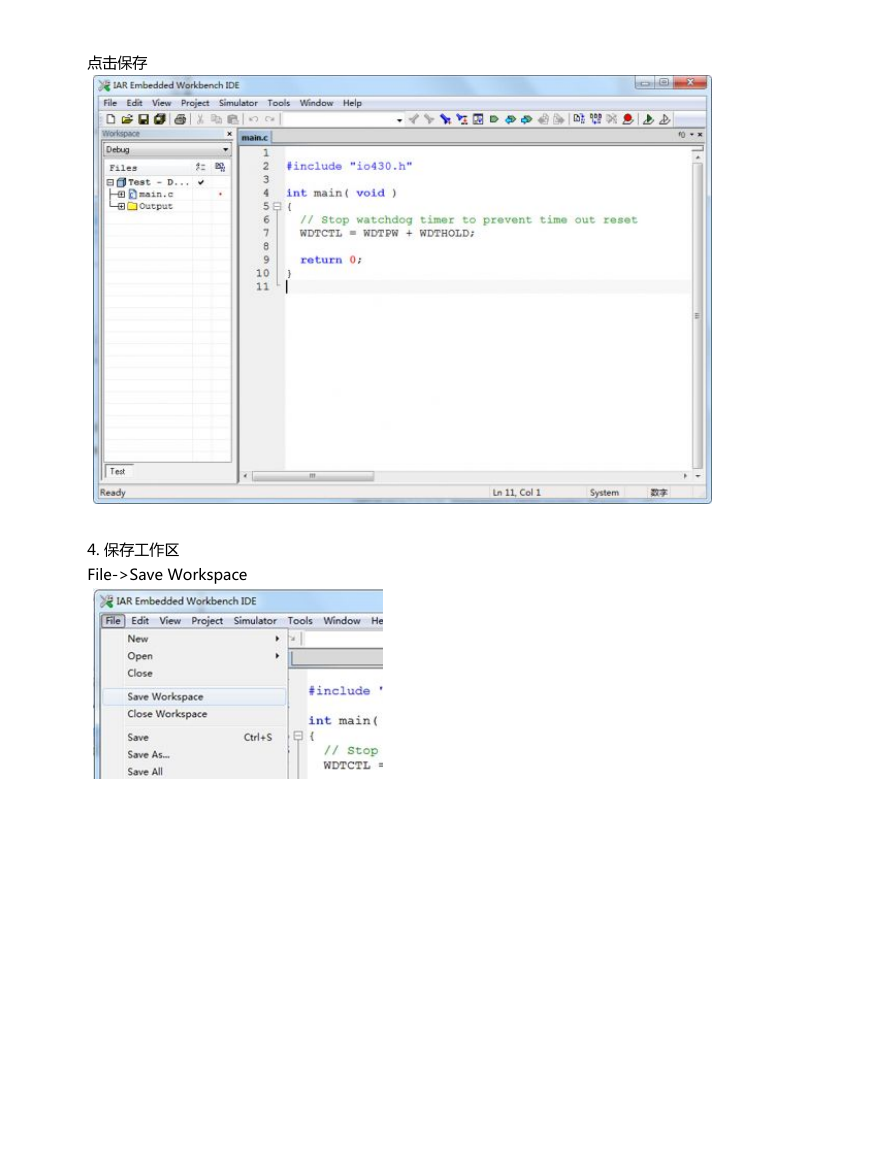This screenshot has width=893, height=1155.
Task: Click the Find binoculars toolbar icon
Action: [x=446, y=119]
